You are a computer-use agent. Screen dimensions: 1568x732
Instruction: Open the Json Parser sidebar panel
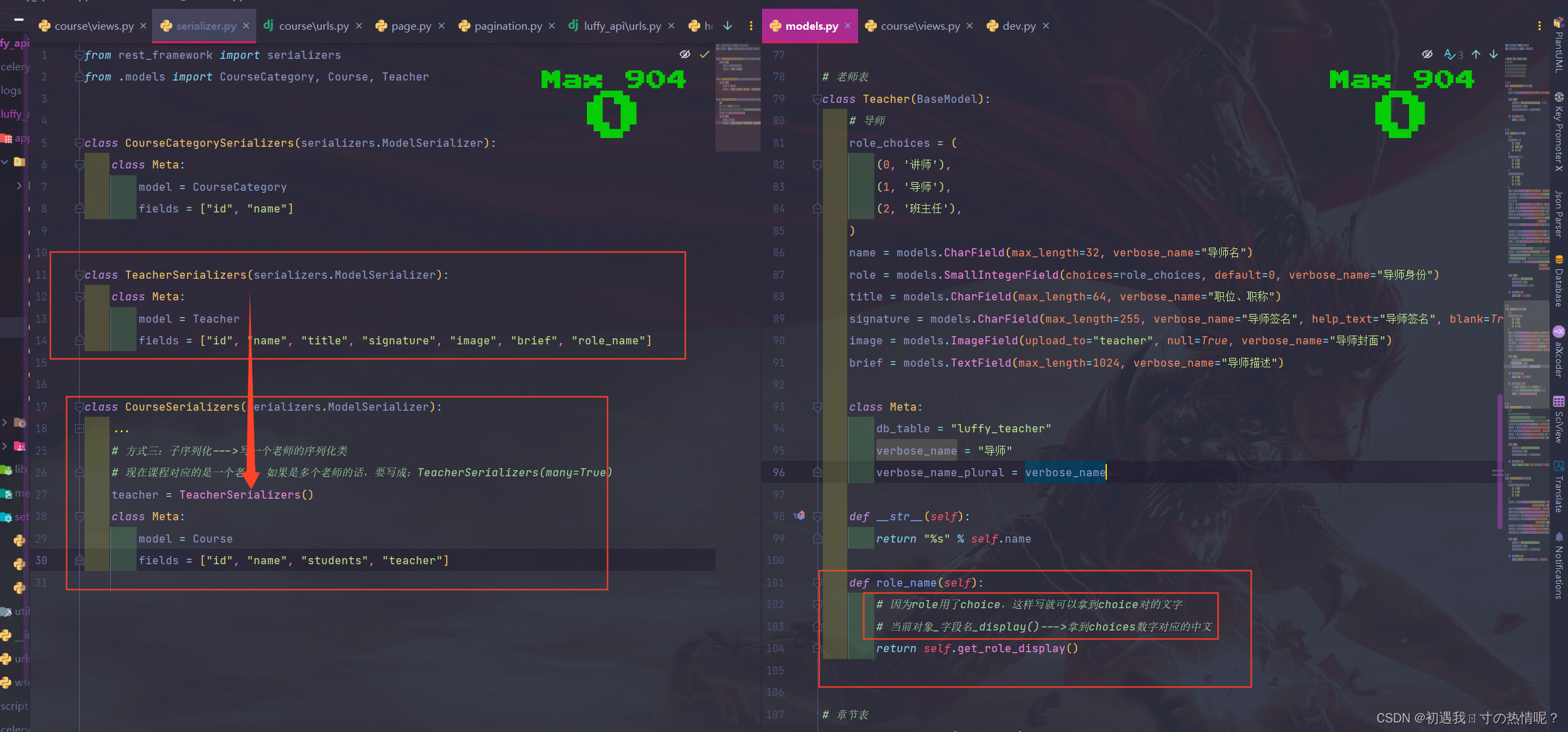tap(1559, 213)
